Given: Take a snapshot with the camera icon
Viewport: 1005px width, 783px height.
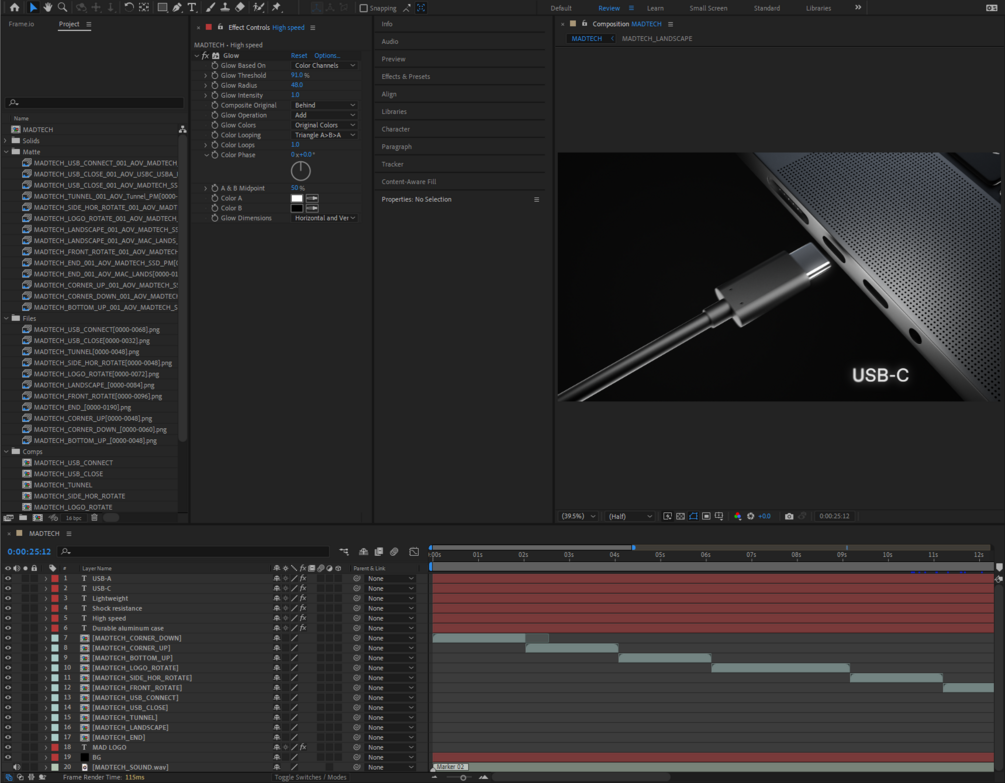Looking at the screenshot, I should [x=789, y=516].
